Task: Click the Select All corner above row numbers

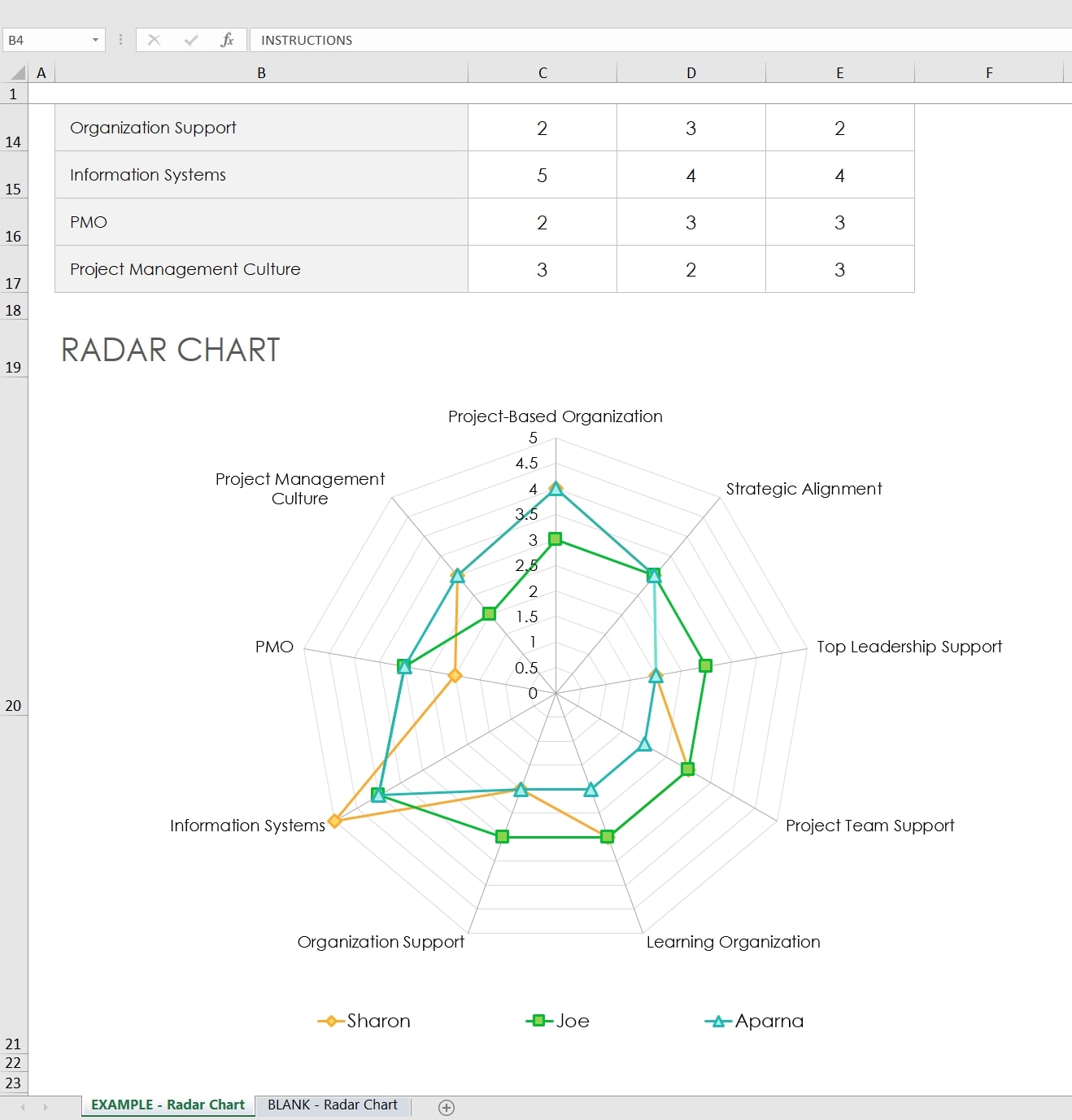Action: tap(15, 72)
